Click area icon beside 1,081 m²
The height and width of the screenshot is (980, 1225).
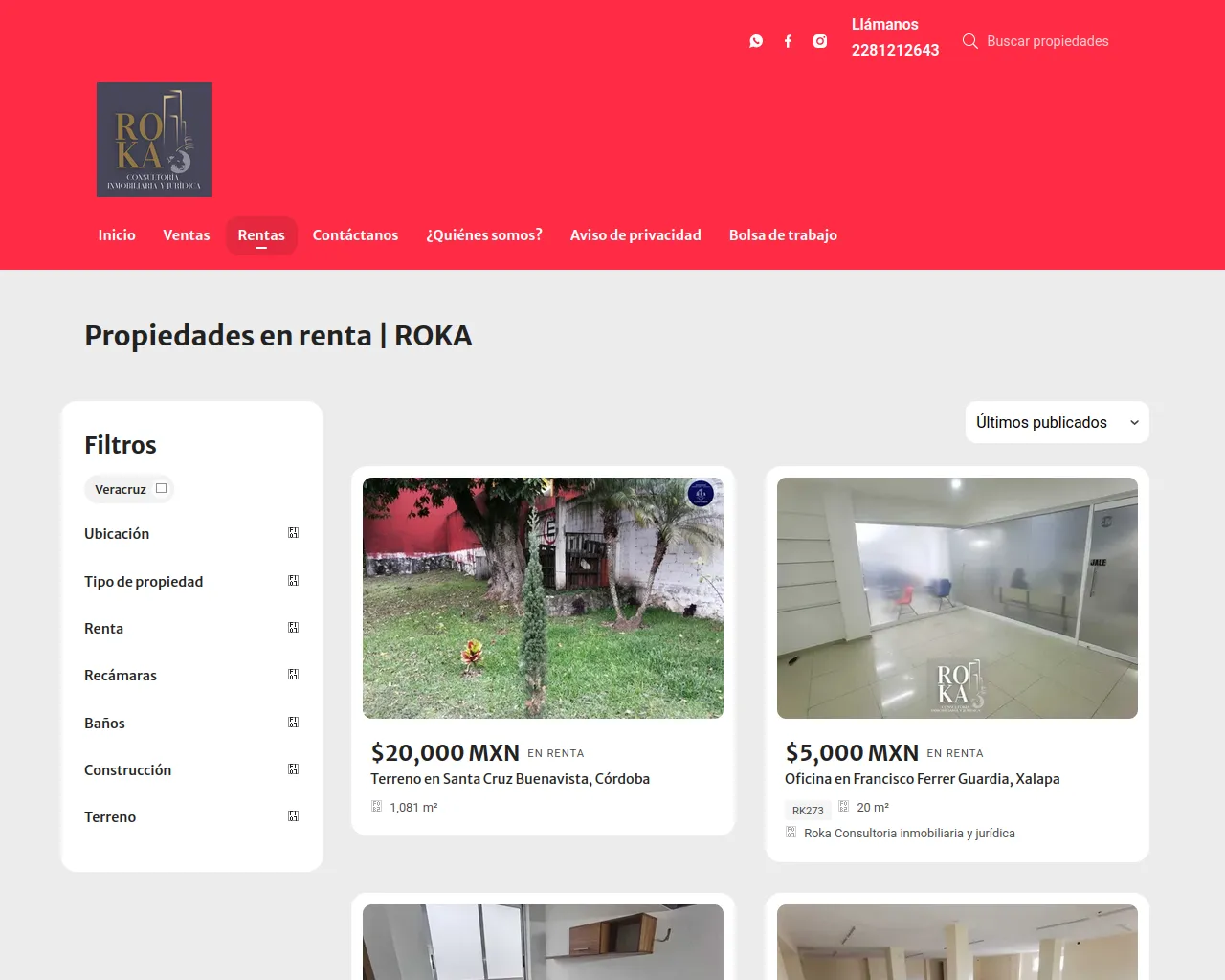[x=376, y=807]
